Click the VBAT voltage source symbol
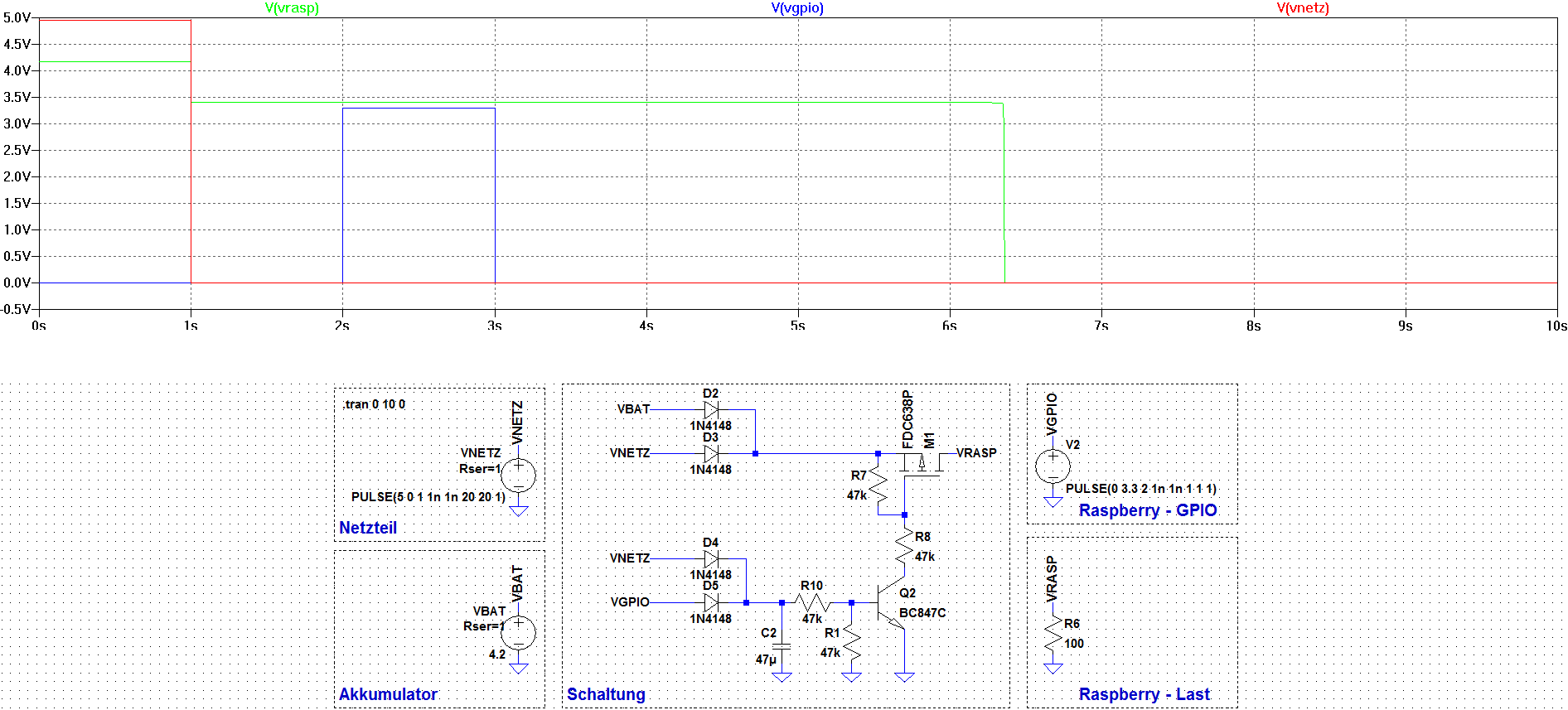 [518, 632]
